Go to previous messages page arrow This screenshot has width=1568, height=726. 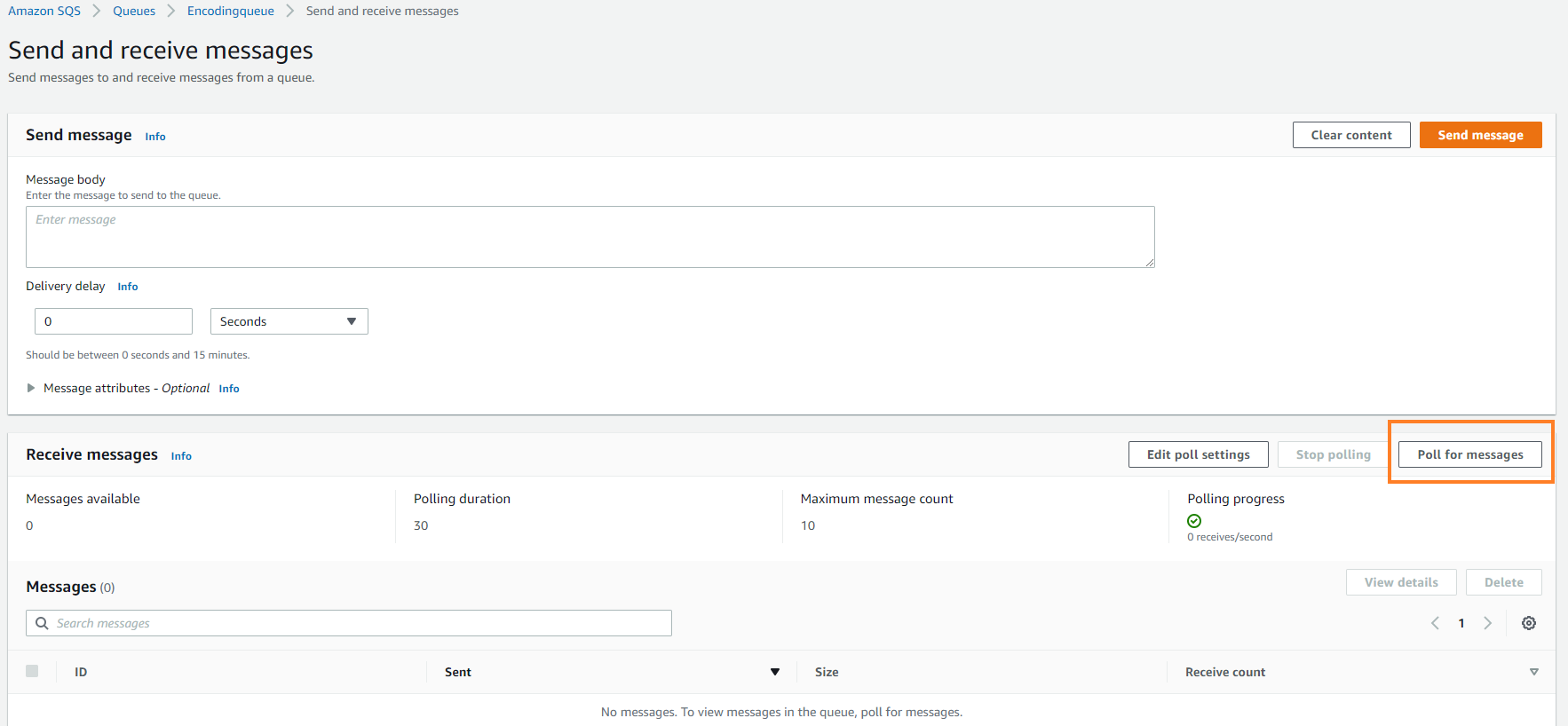[x=1435, y=623]
